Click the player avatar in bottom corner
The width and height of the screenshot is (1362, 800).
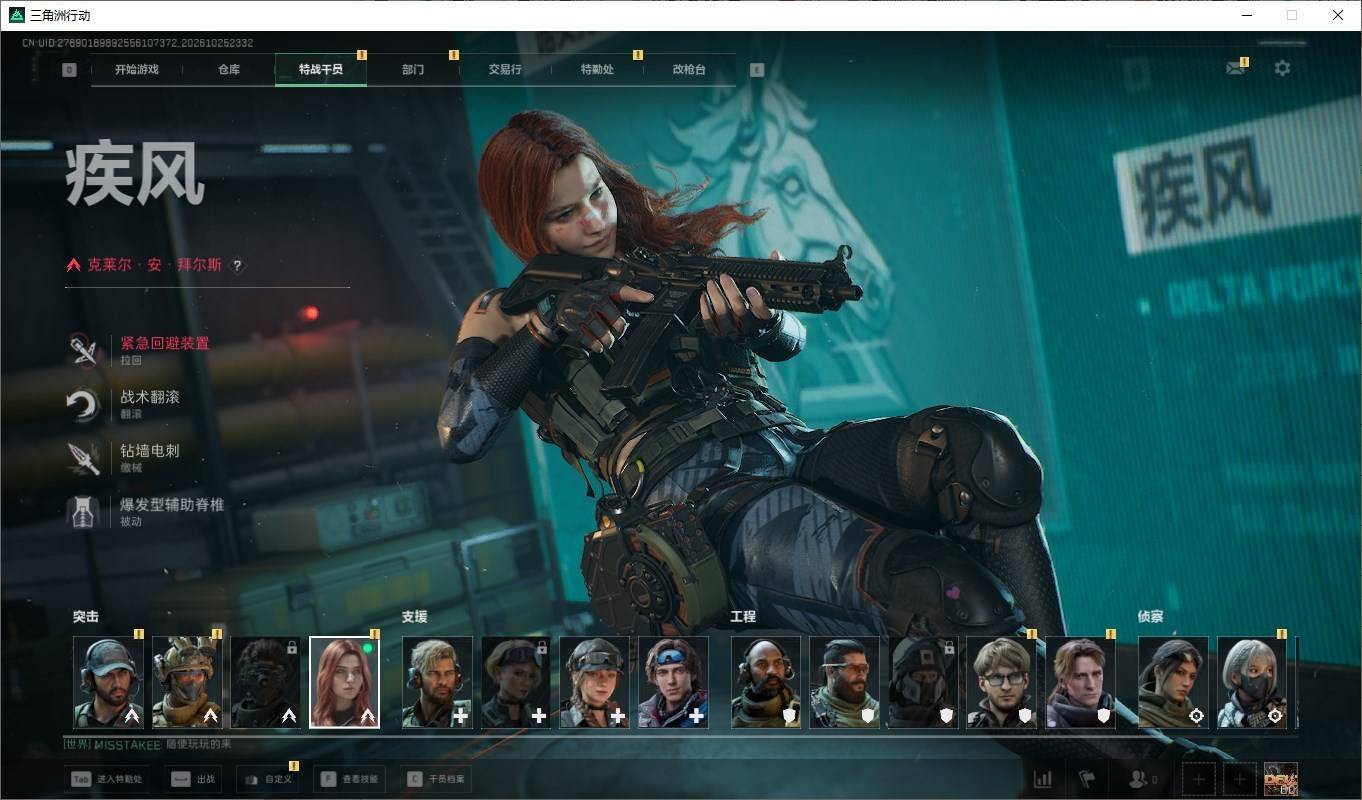(1281, 779)
